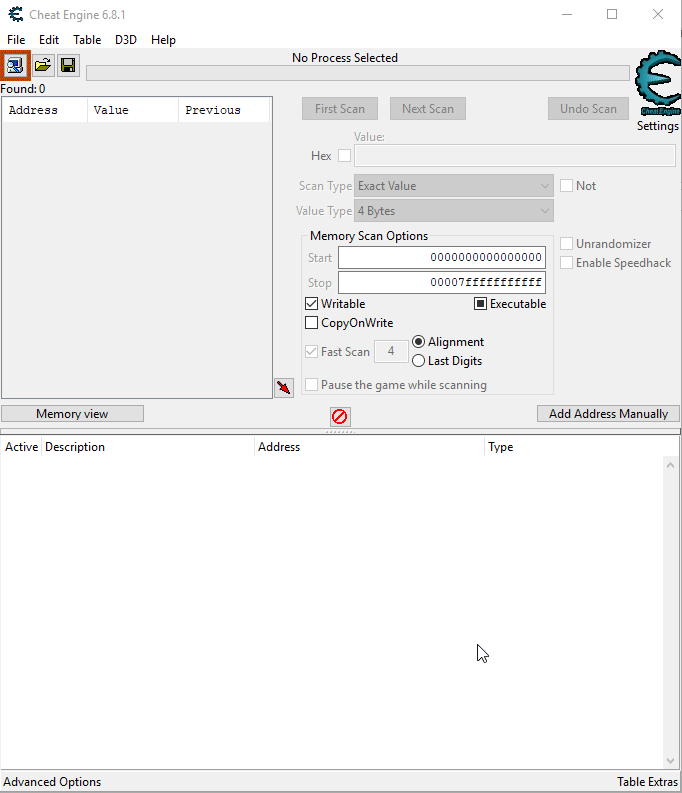The height and width of the screenshot is (793, 682).
Task: Open the Edit menu
Action: click(x=49, y=40)
